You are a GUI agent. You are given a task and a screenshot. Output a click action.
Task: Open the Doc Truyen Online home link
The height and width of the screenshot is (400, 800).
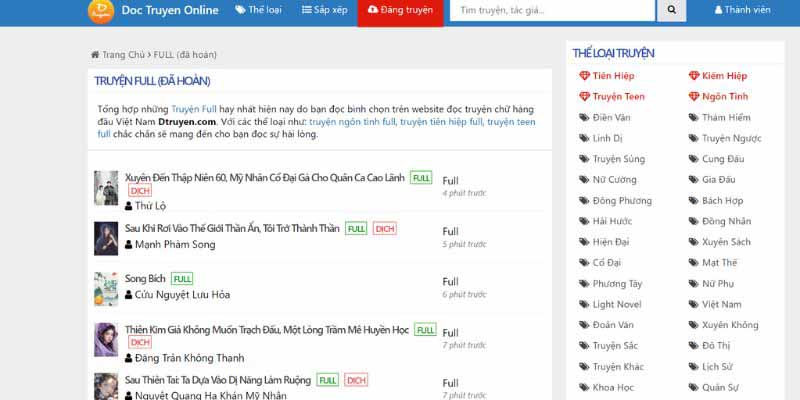(170, 10)
